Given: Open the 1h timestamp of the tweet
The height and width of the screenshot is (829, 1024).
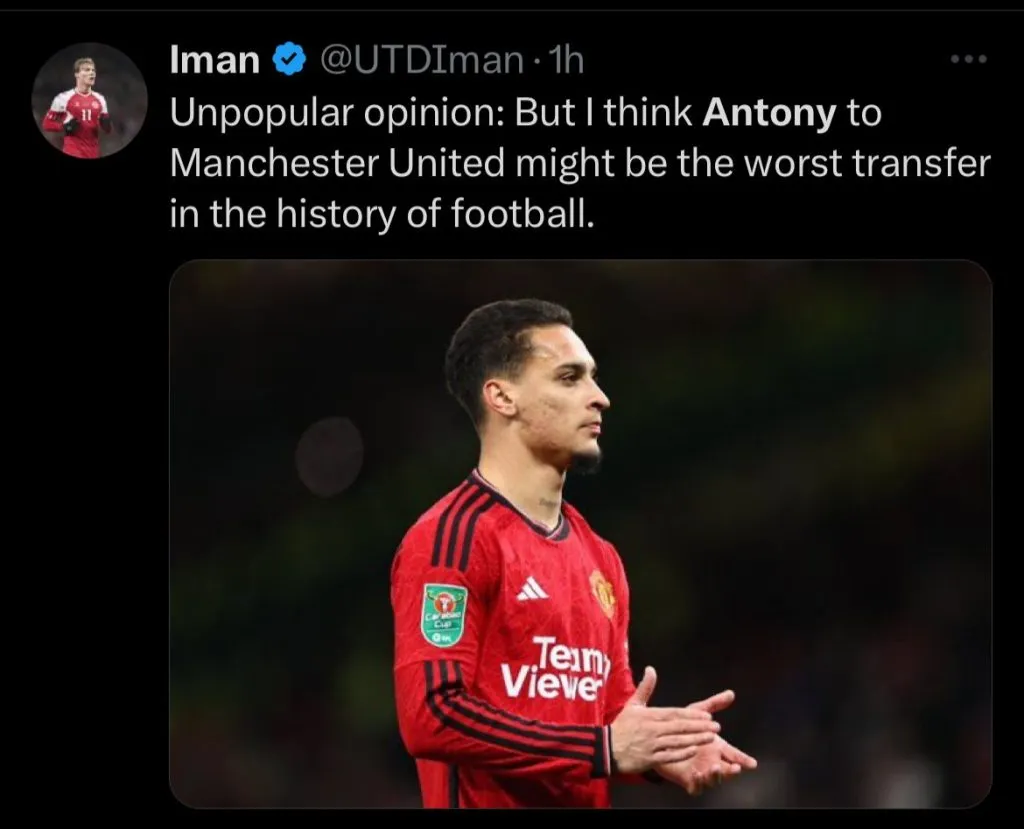Looking at the screenshot, I should [564, 60].
